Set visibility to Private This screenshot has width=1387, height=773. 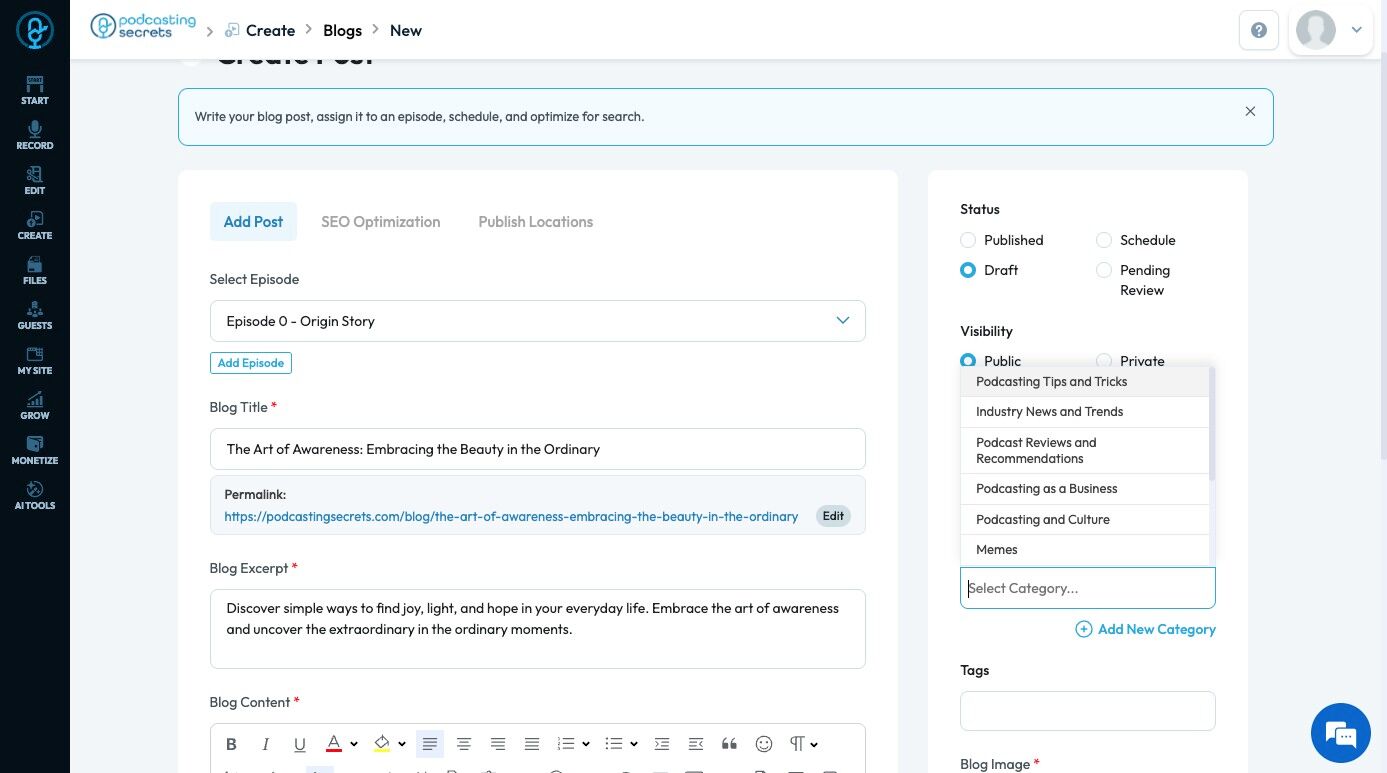[x=1104, y=360]
